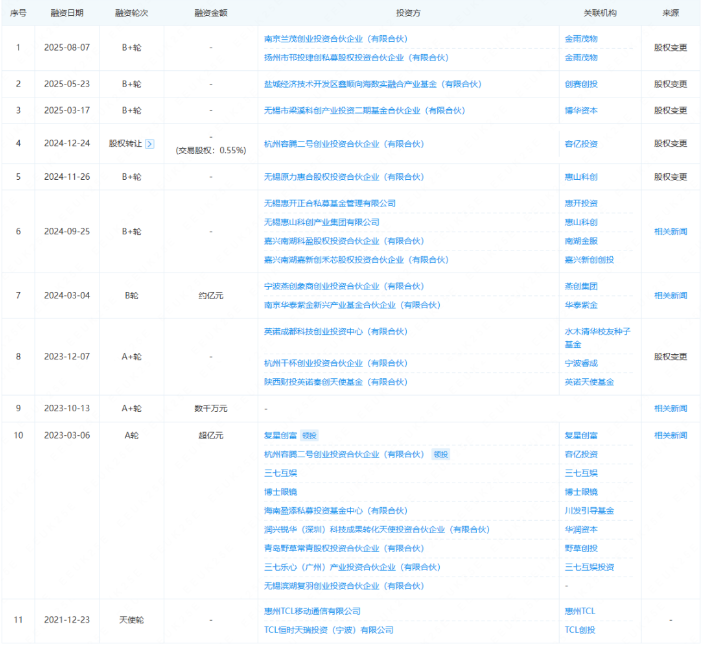Open investor 南京兰茂创业投资合伙企业（有限合伙）
Image resolution: width=703 pixels, height=656 pixels.
click(335, 39)
